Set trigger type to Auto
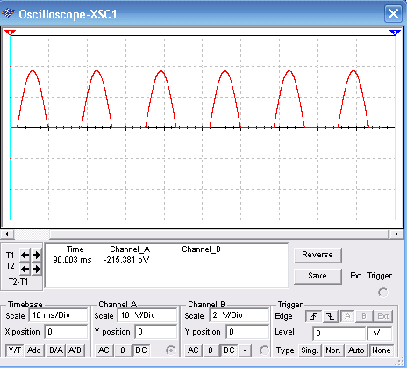 (356, 351)
